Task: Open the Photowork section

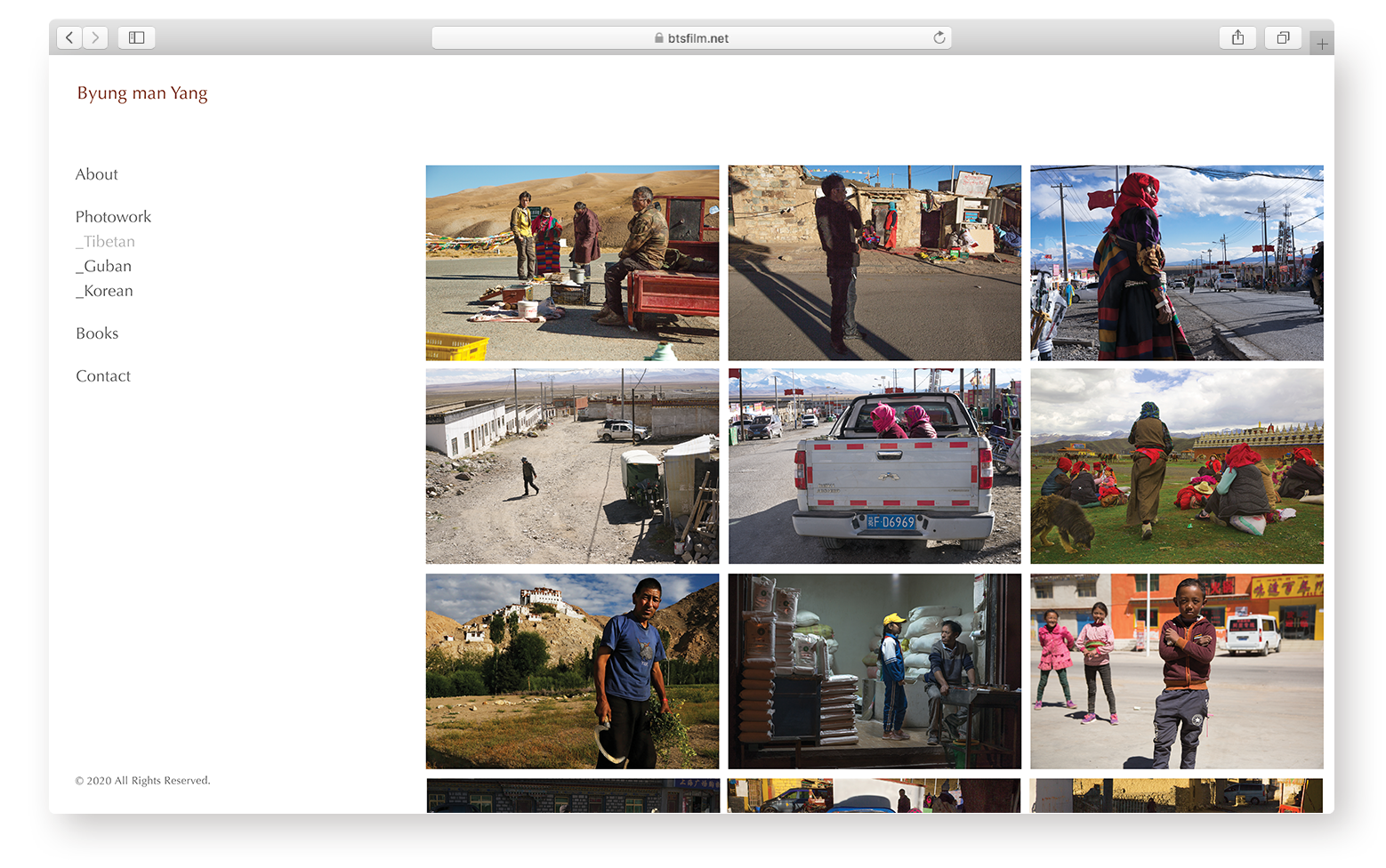Action: (x=113, y=217)
